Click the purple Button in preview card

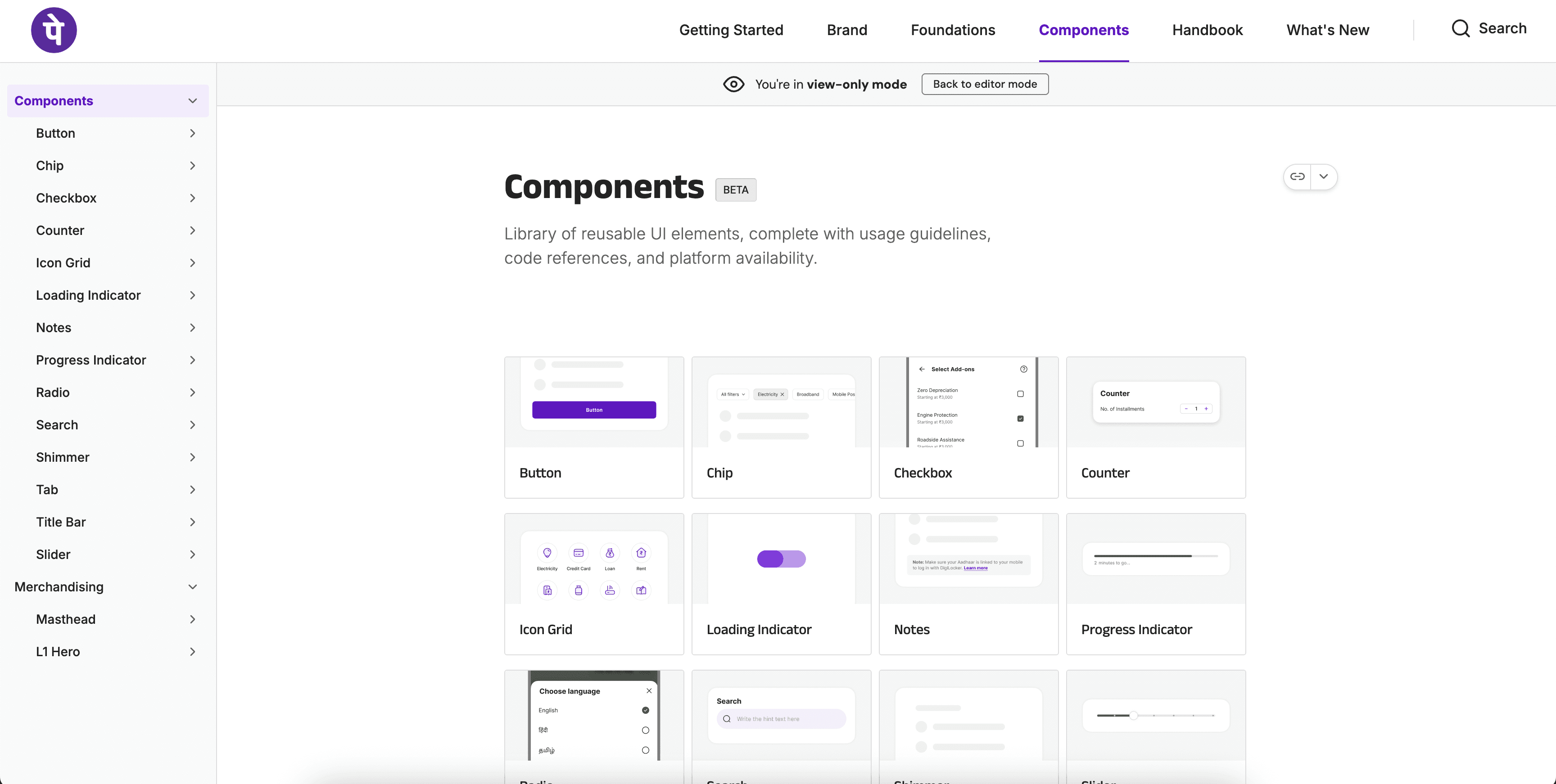tap(594, 410)
